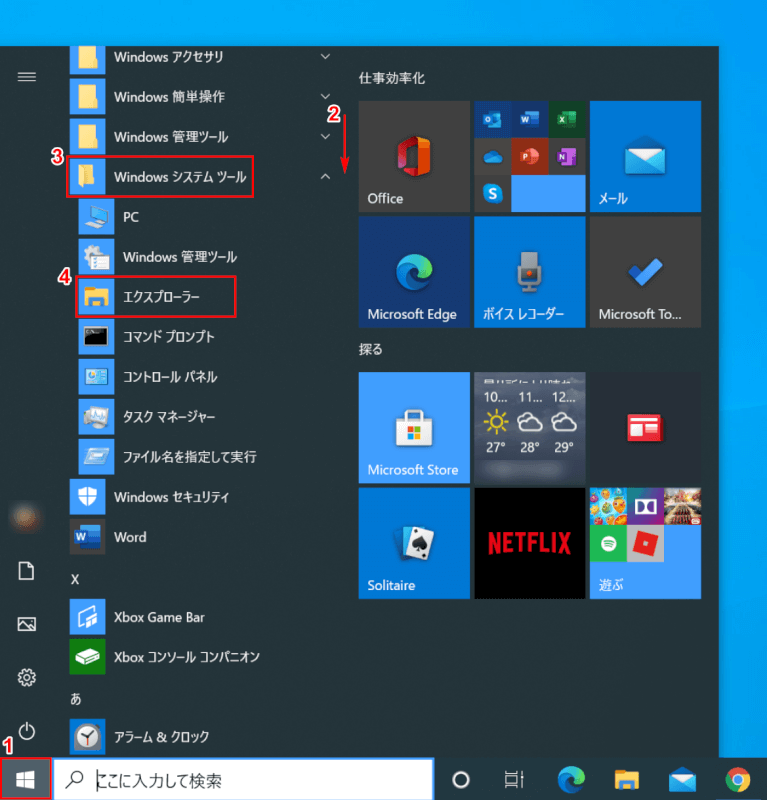The image size is (767, 800).
Task: Open the Power options button
Action: [27, 732]
